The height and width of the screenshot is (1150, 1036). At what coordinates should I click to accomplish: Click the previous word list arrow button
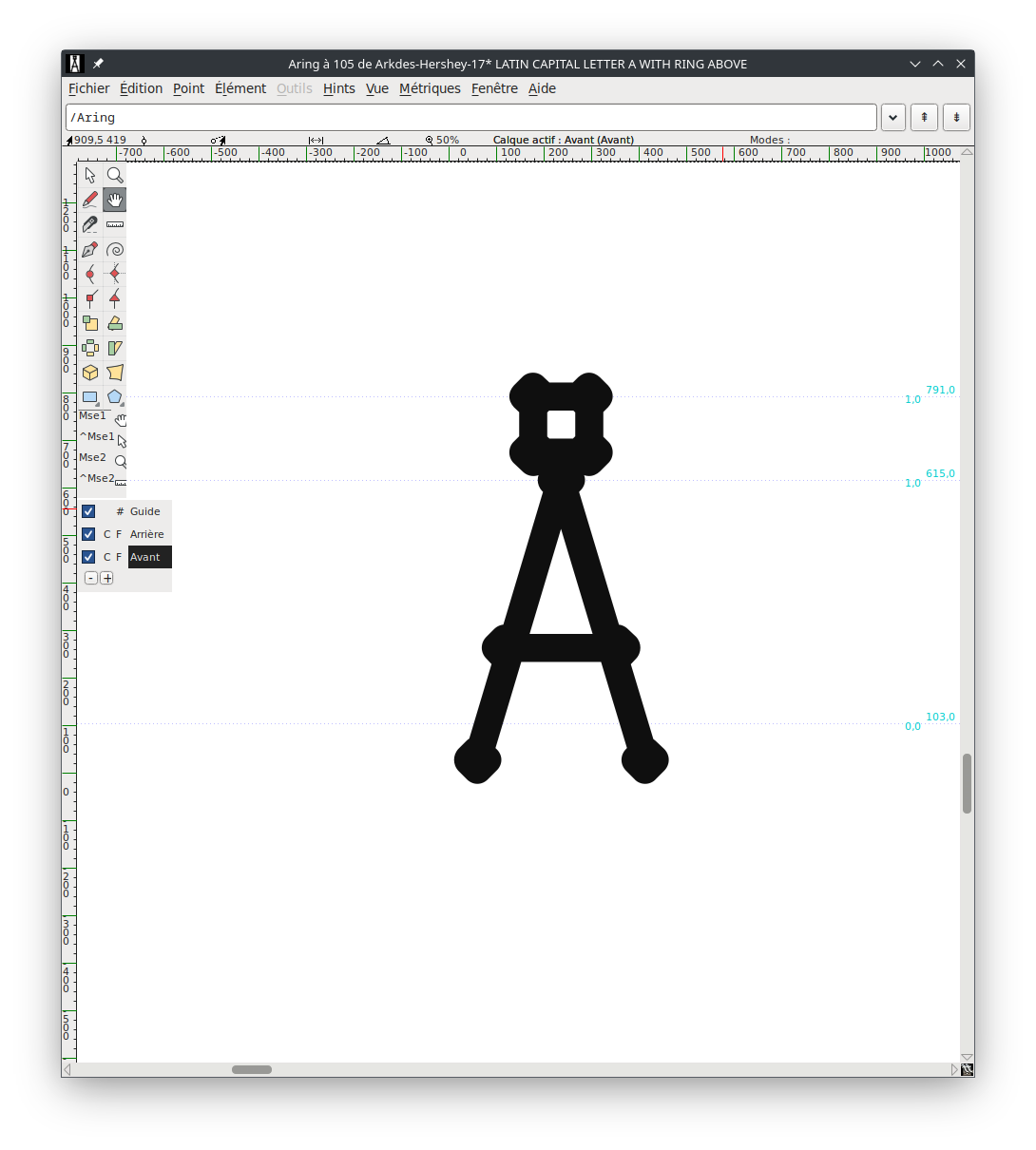[x=924, y=118]
